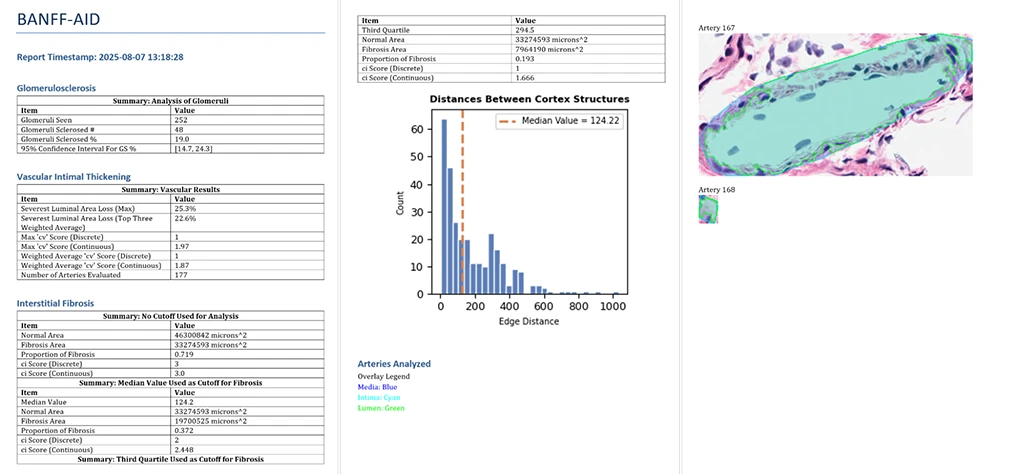Click the Vascular Intimal Thickening heading
The height and width of the screenshot is (474, 1020).
coord(74,176)
